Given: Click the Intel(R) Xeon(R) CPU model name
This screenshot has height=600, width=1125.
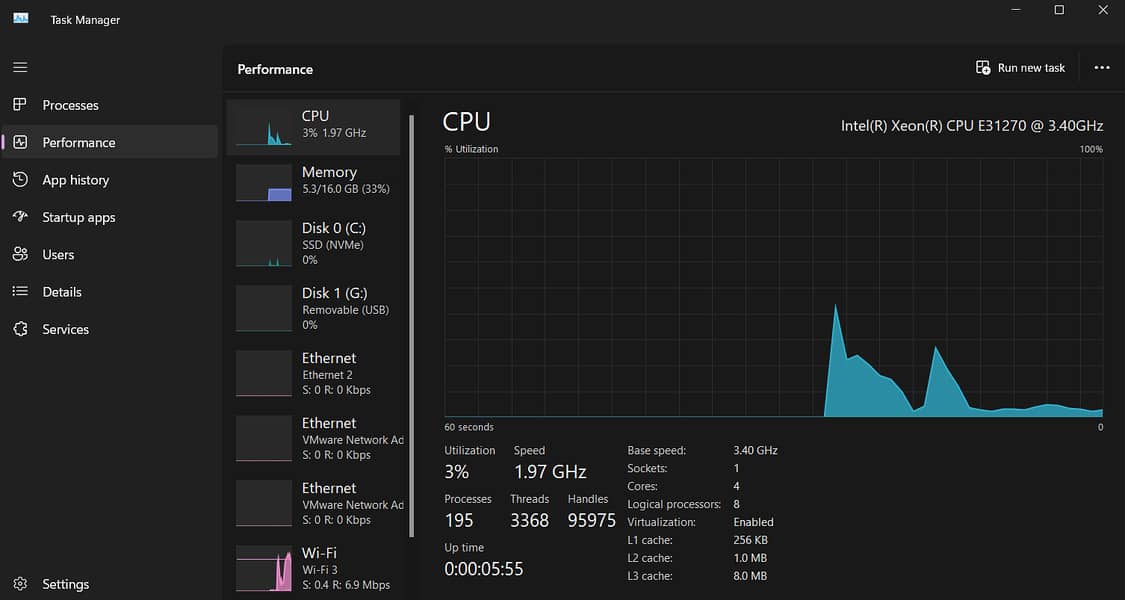Looking at the screenshot, I should (x=972, y=126).
